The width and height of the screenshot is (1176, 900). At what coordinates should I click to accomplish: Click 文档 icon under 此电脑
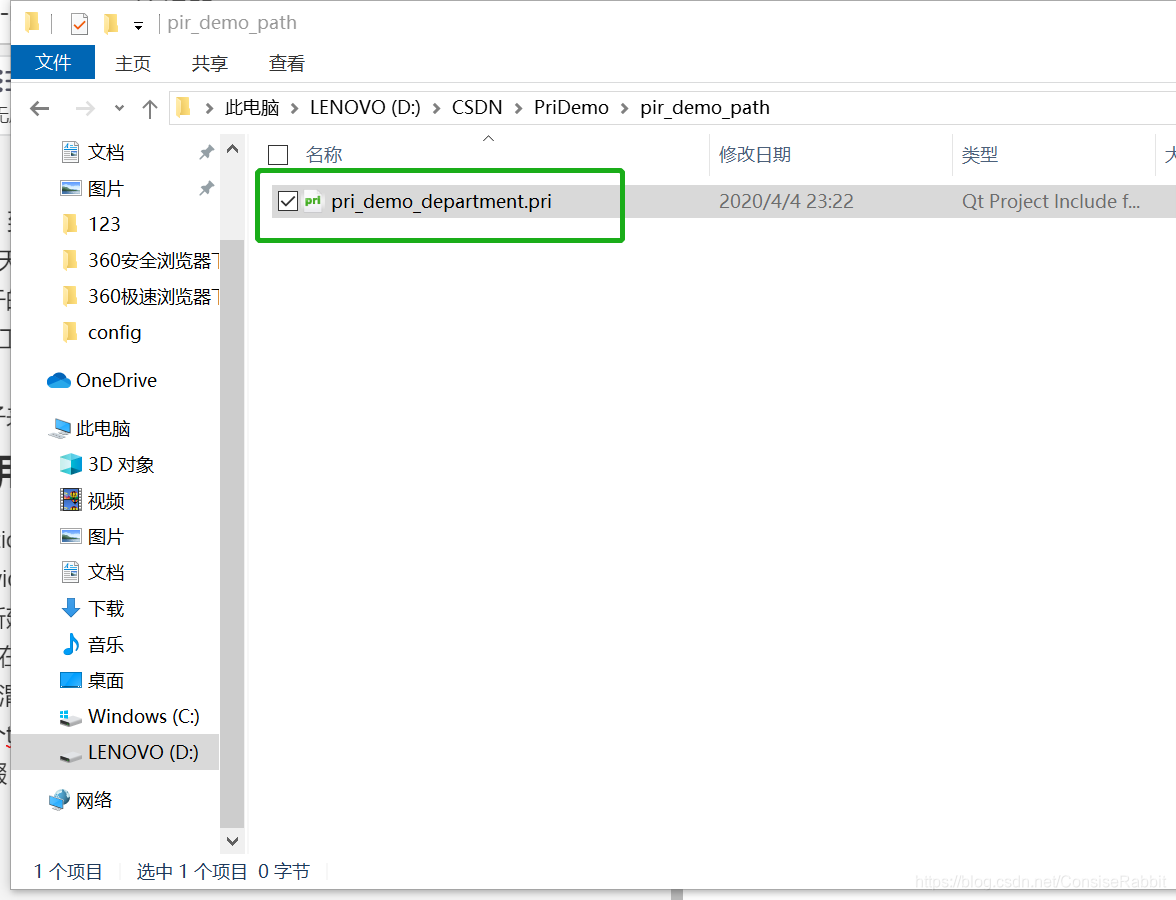pyautogui.click(x=70, y=572)
